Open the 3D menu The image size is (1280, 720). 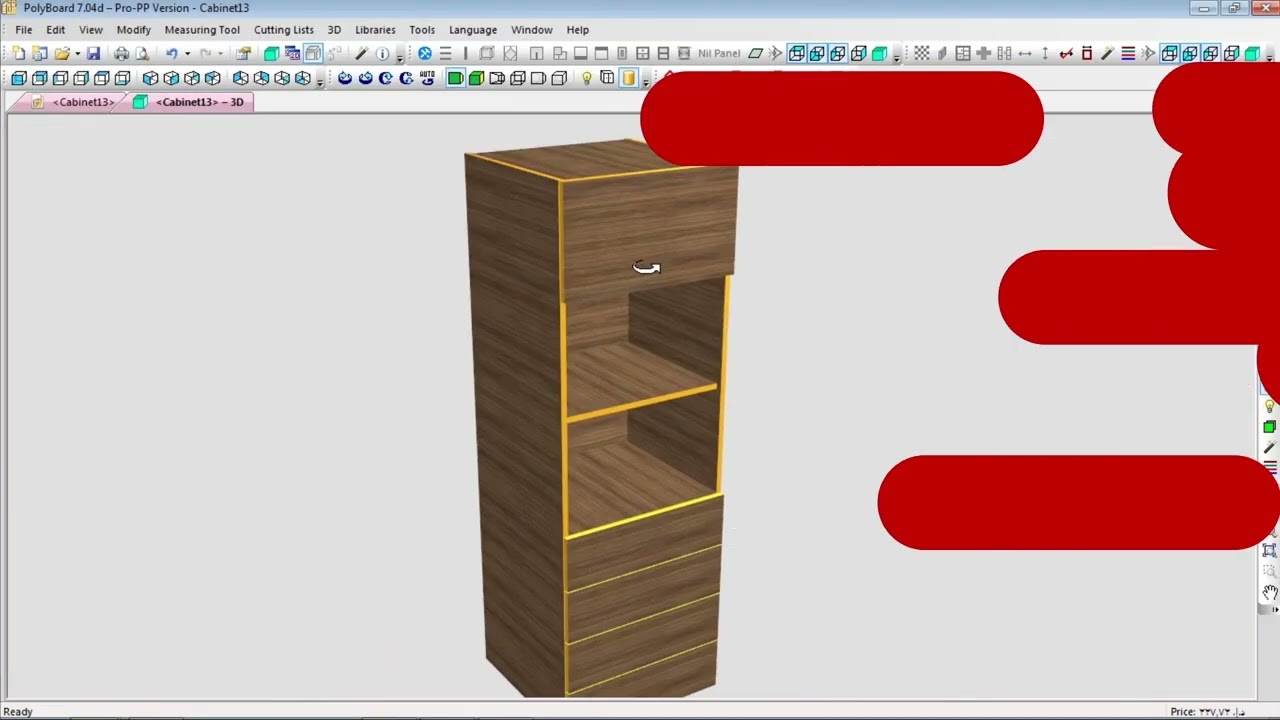click(x=334, y=30)
